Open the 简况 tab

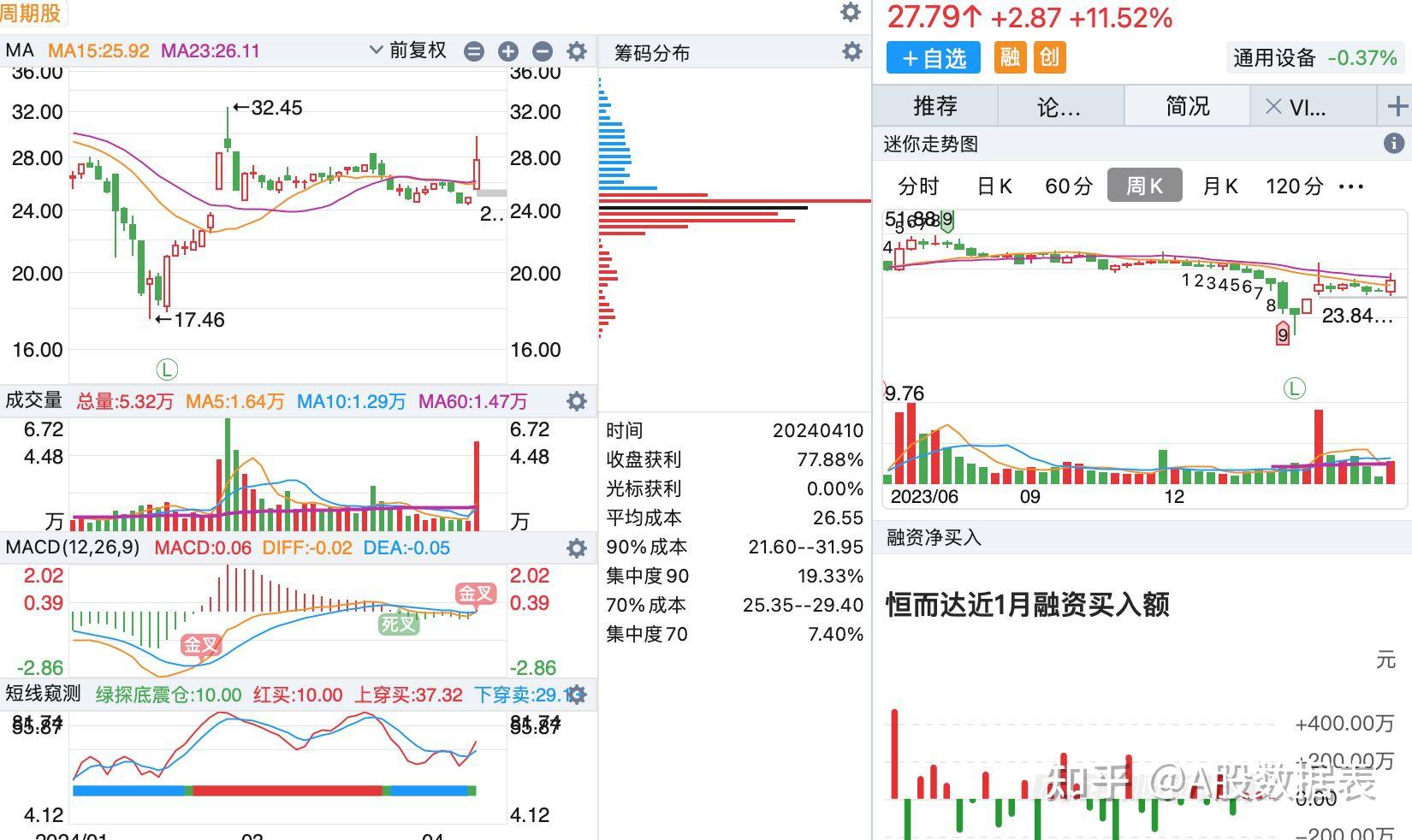(1188, 106)
